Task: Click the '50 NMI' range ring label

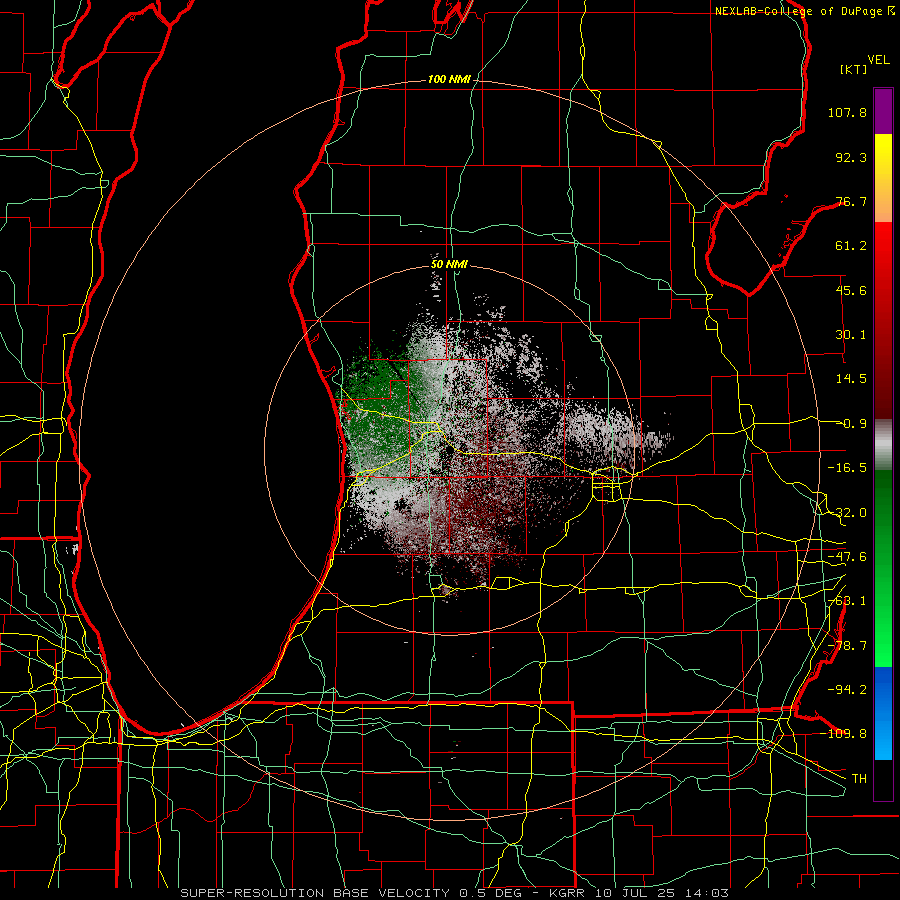Action: click(x=449, y=265)
